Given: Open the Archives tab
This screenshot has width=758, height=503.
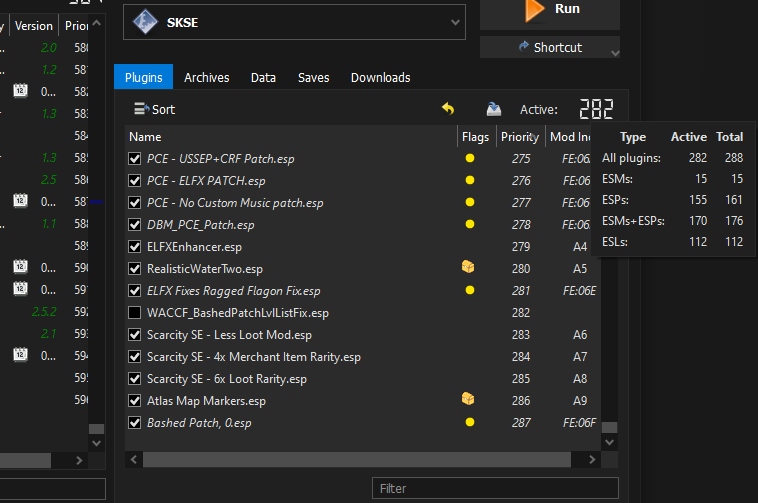Looking at the screenshot, I should [206, 77].
